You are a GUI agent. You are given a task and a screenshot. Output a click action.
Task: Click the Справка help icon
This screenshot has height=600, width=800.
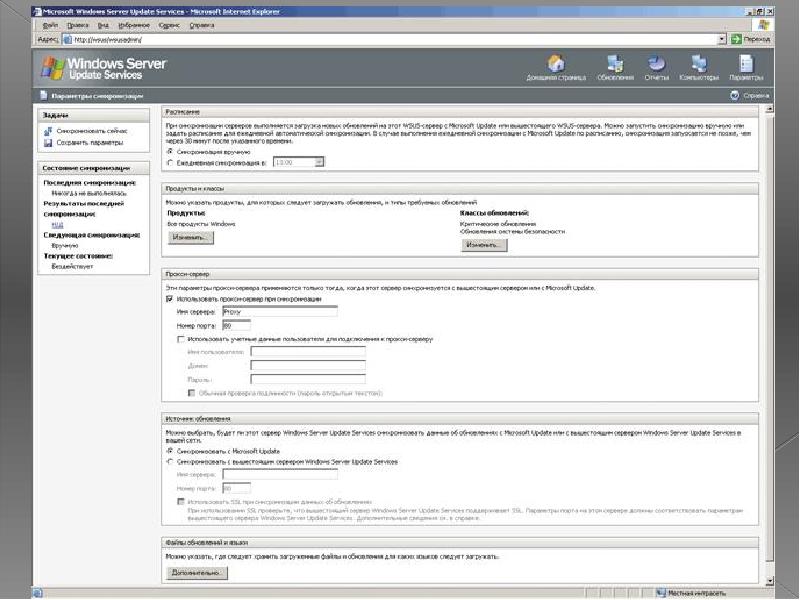pyautogui.click(x=734, y=95)
